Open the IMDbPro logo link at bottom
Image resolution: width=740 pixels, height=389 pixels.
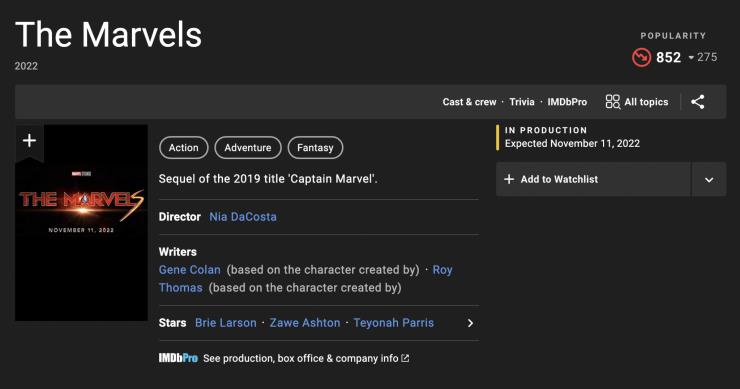(178, 358)
